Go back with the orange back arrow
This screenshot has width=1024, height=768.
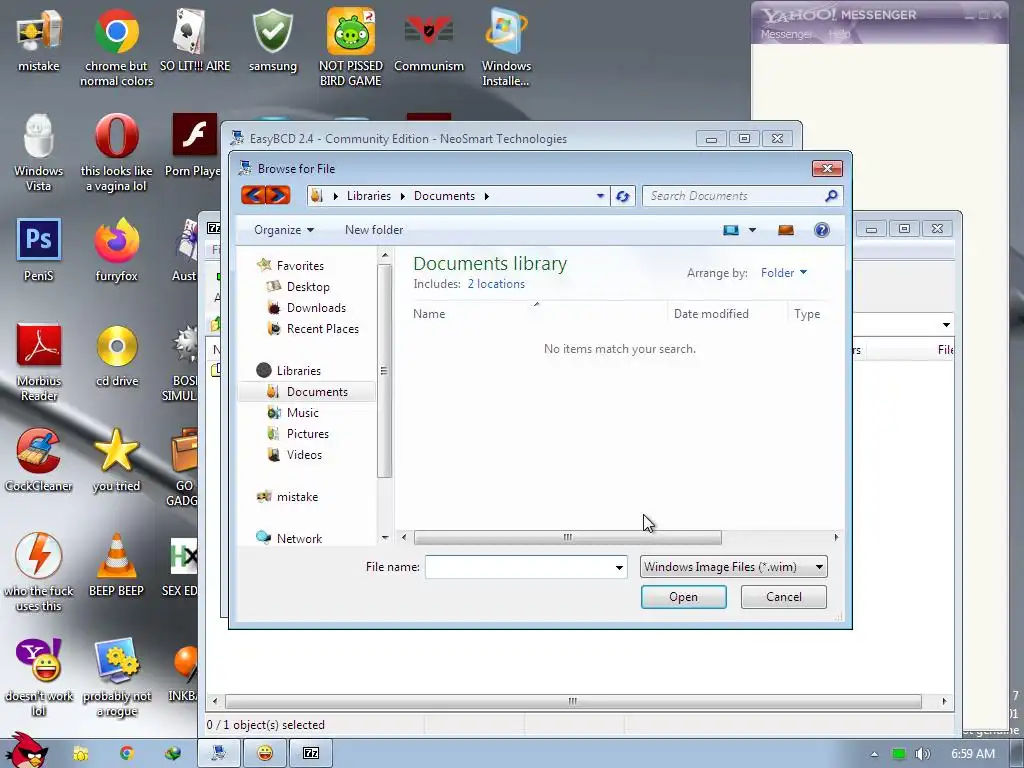click(253, 195)
